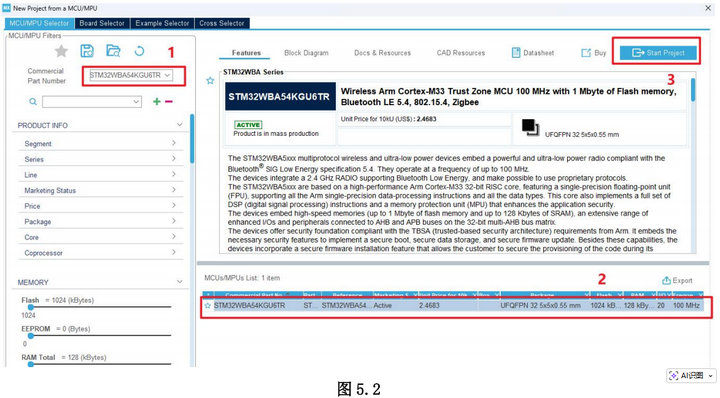Viewport: 720px width, 398px height.
Task: Click UFQFPN 32 5x5x0.55 mm cell in list
Action: point(540,305)
